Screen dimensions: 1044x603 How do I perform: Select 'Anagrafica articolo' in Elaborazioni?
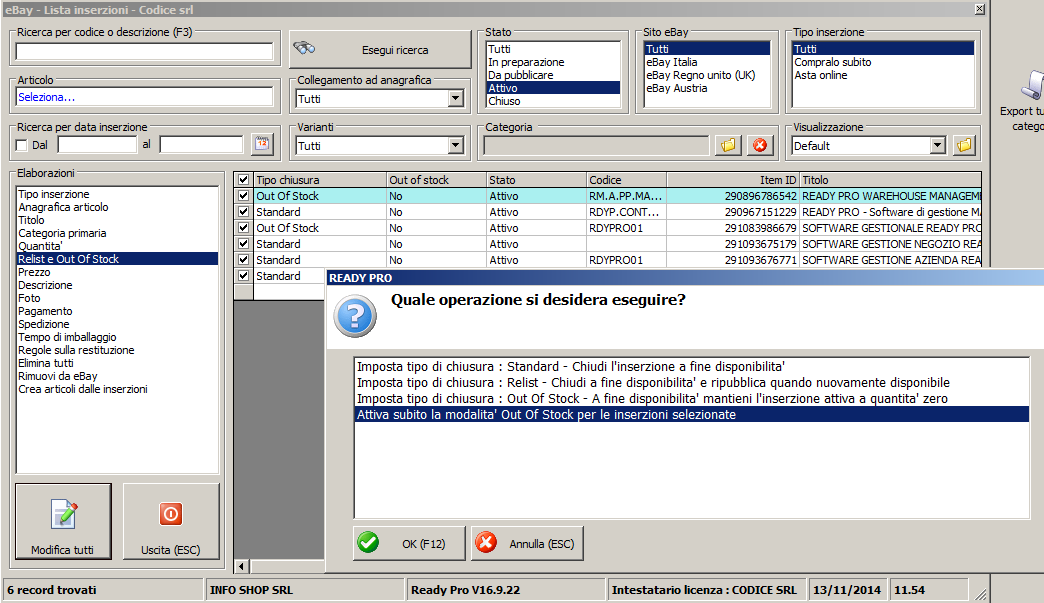(63, 207)
